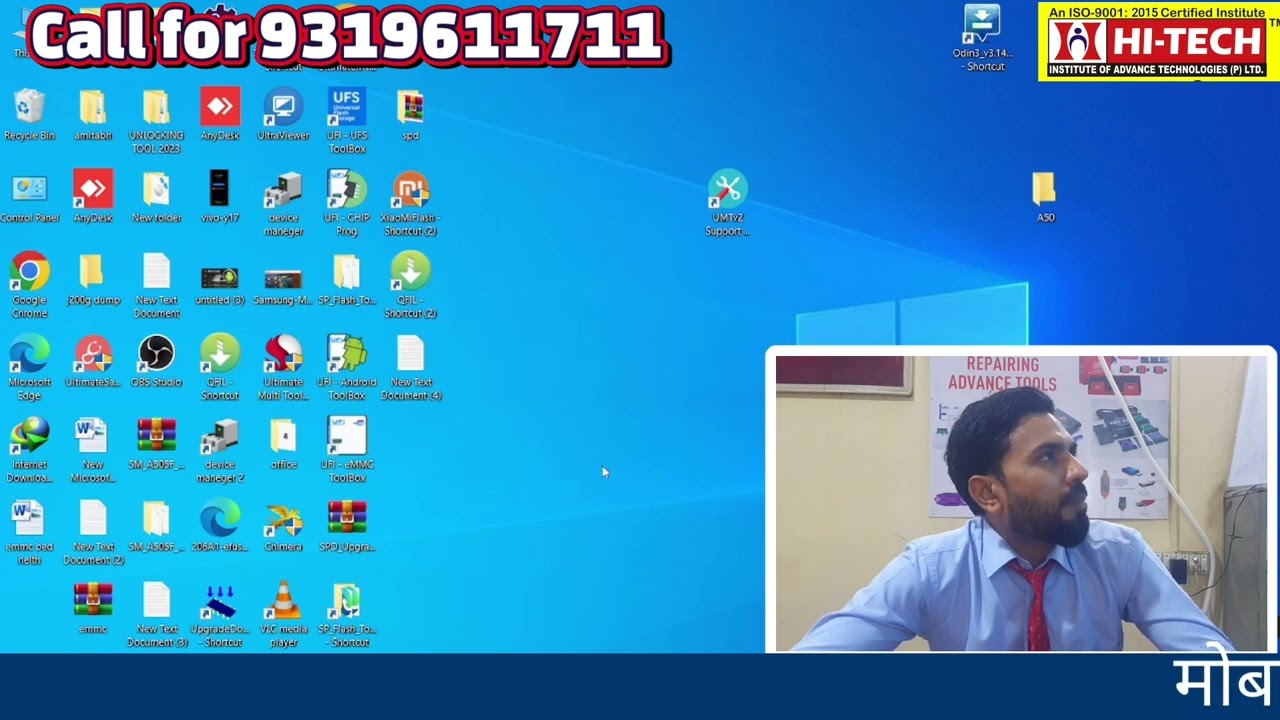Open the UNLOCKING TOOL 2023 folder
Image resolution: width=1280 pixels, height=720 pixels.
click(x=156, y=121)
